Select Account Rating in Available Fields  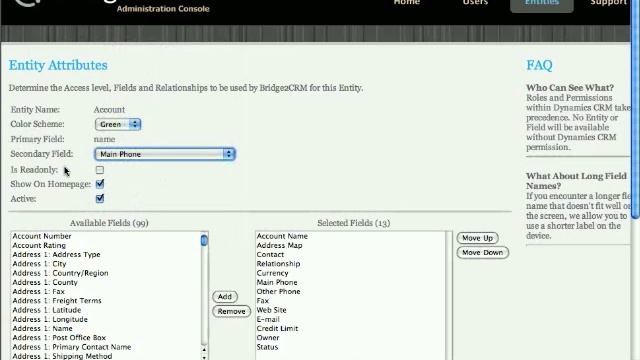click(x=106, y=245)
